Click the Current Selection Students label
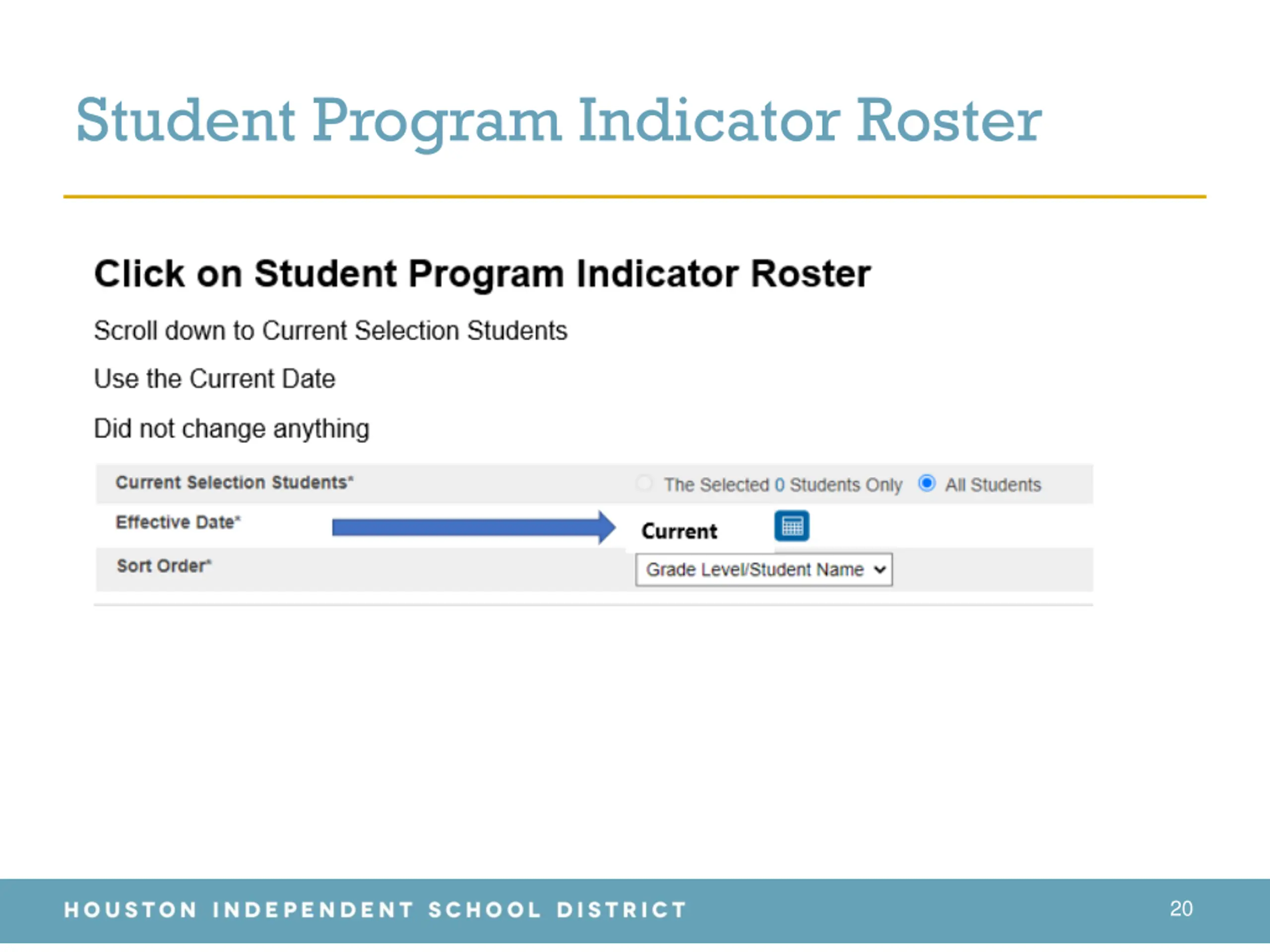The height and width of the screenshot is (952, 1270). 234,482
